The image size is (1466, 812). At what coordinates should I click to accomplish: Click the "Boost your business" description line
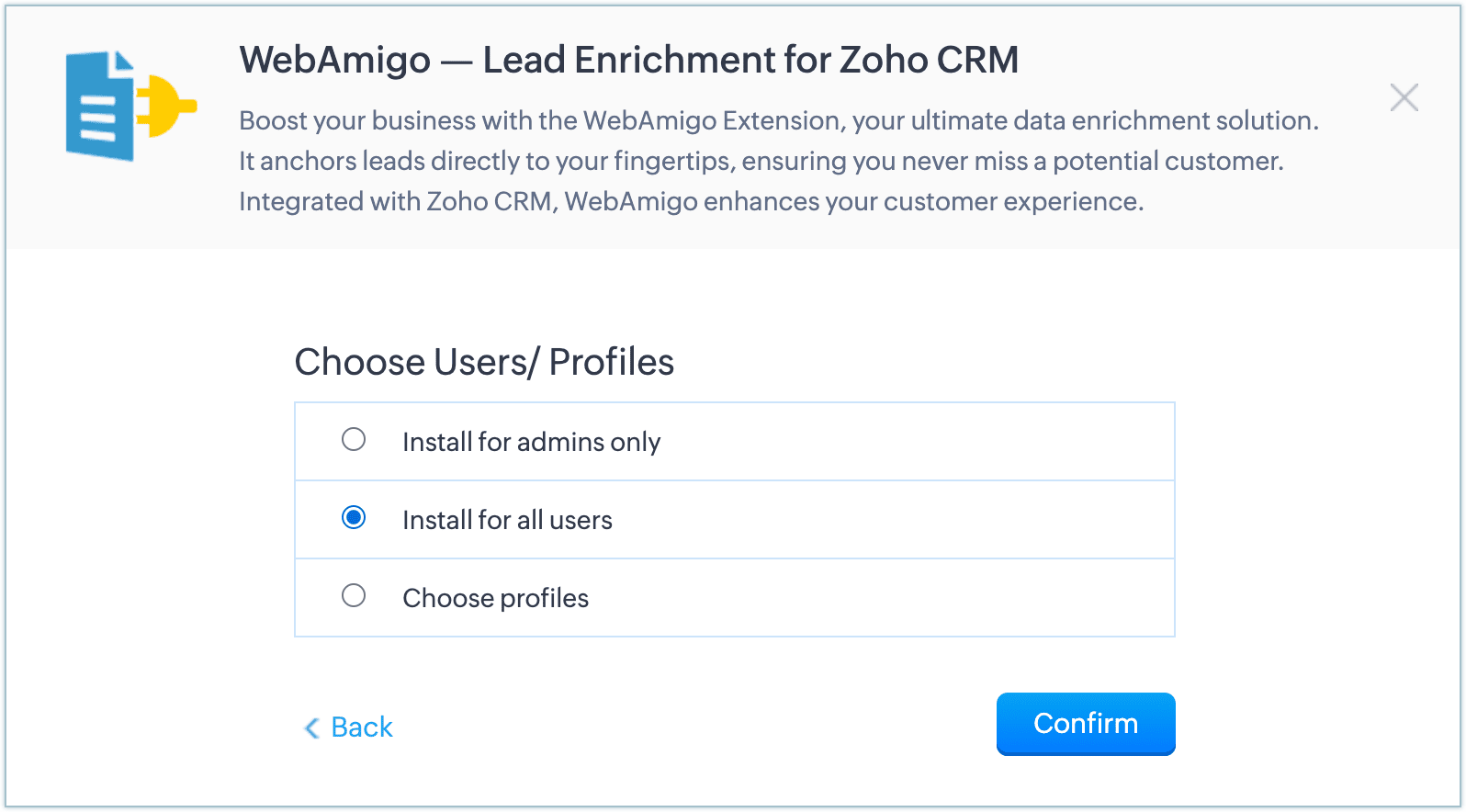[778, 121]
